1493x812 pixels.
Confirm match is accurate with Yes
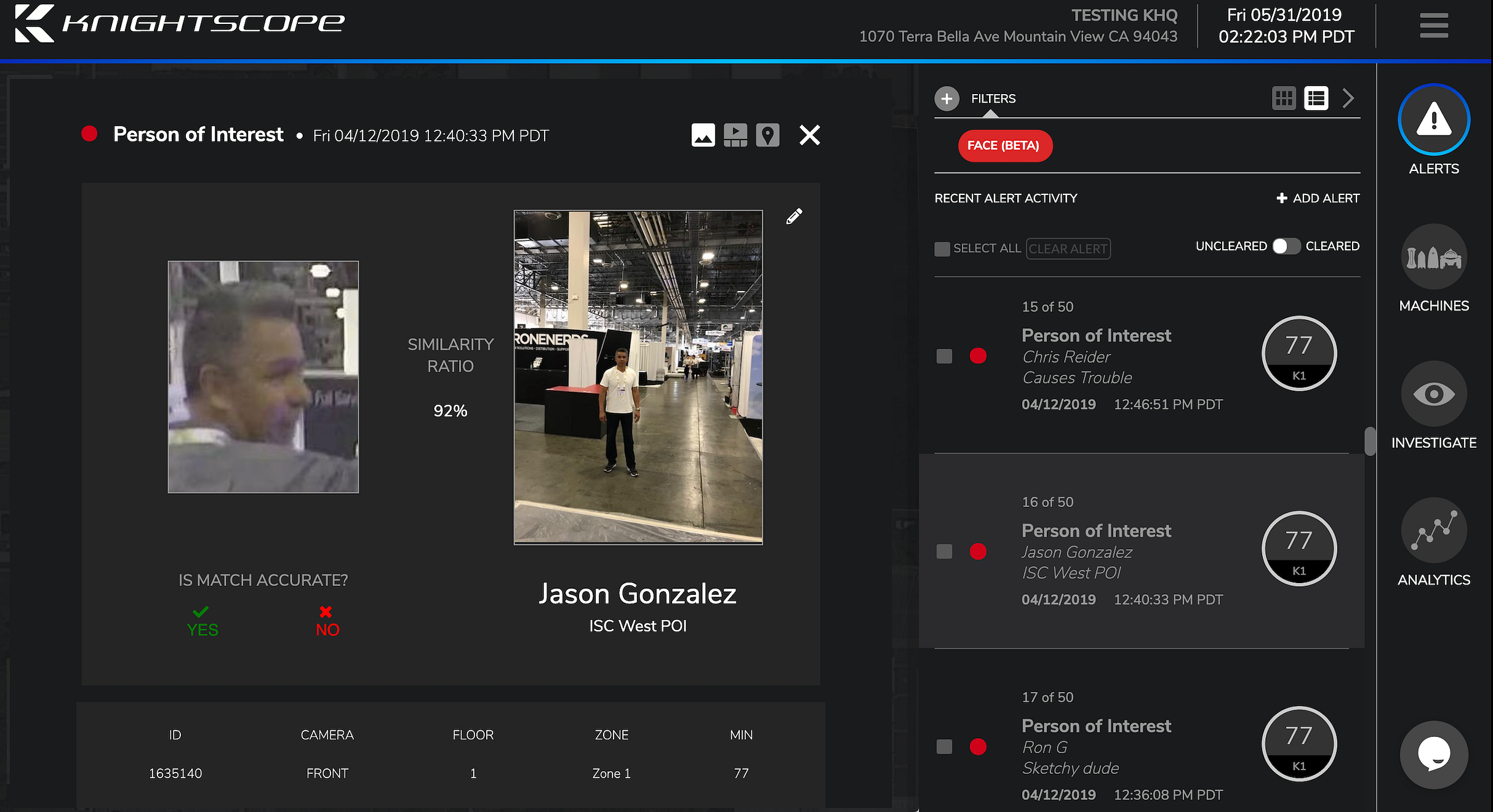(x=202, y=621)
